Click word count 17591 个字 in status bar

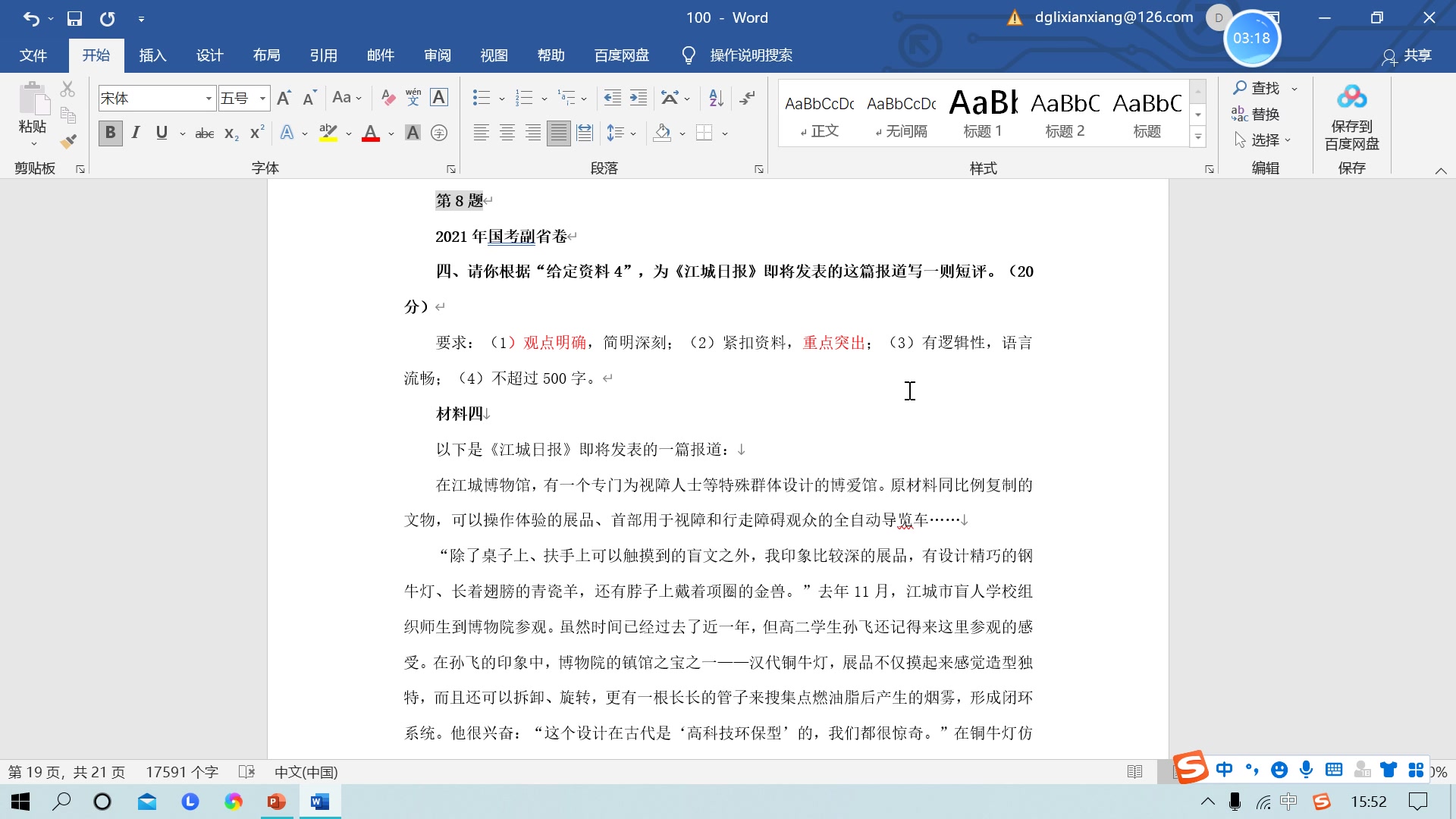point(182,772)
